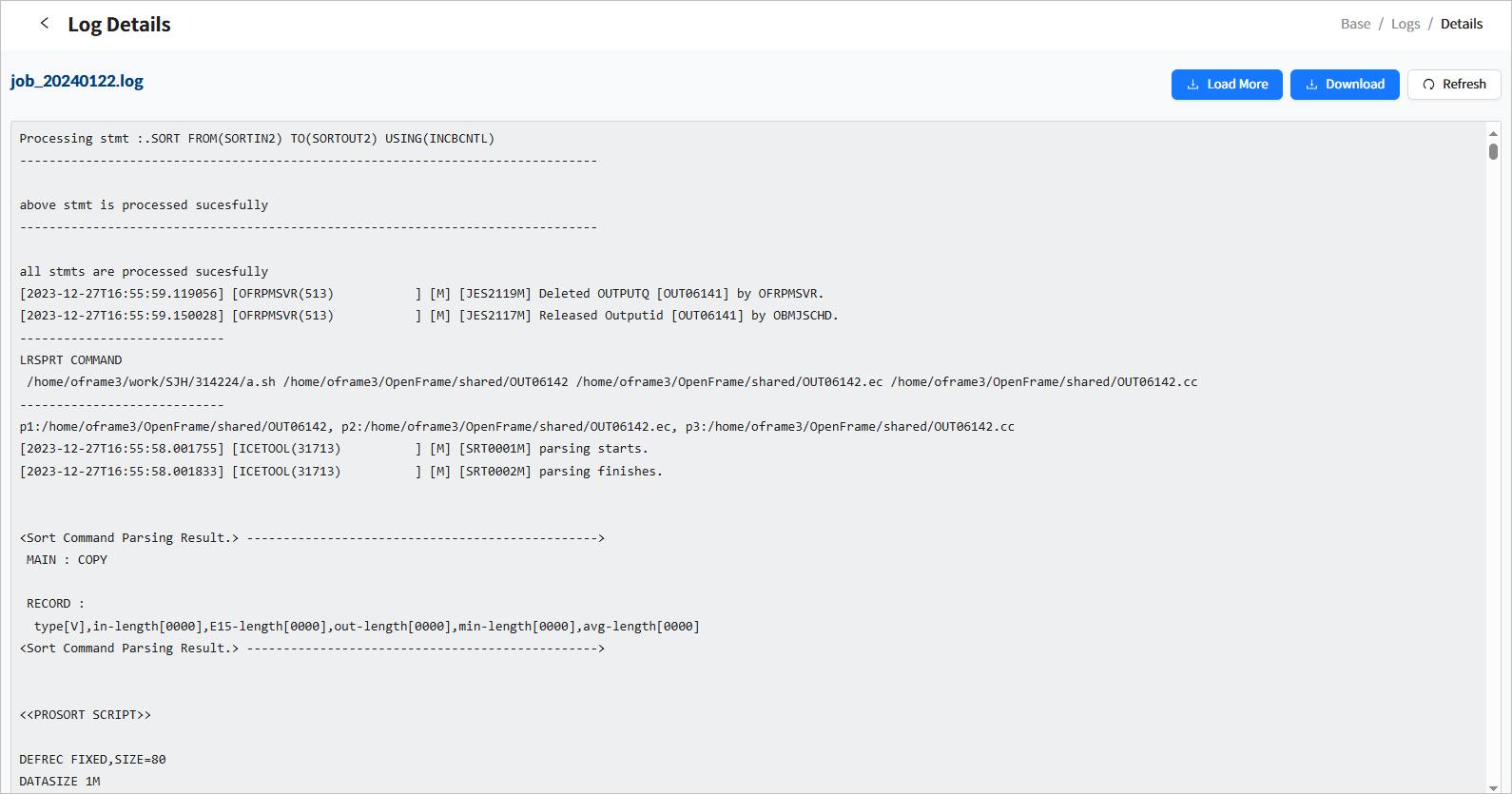The width and height of the screenshot is (1512, 794).
Task: Click the tray-arrow icon inside the Download button
Action: click(x=1311, y=85)
